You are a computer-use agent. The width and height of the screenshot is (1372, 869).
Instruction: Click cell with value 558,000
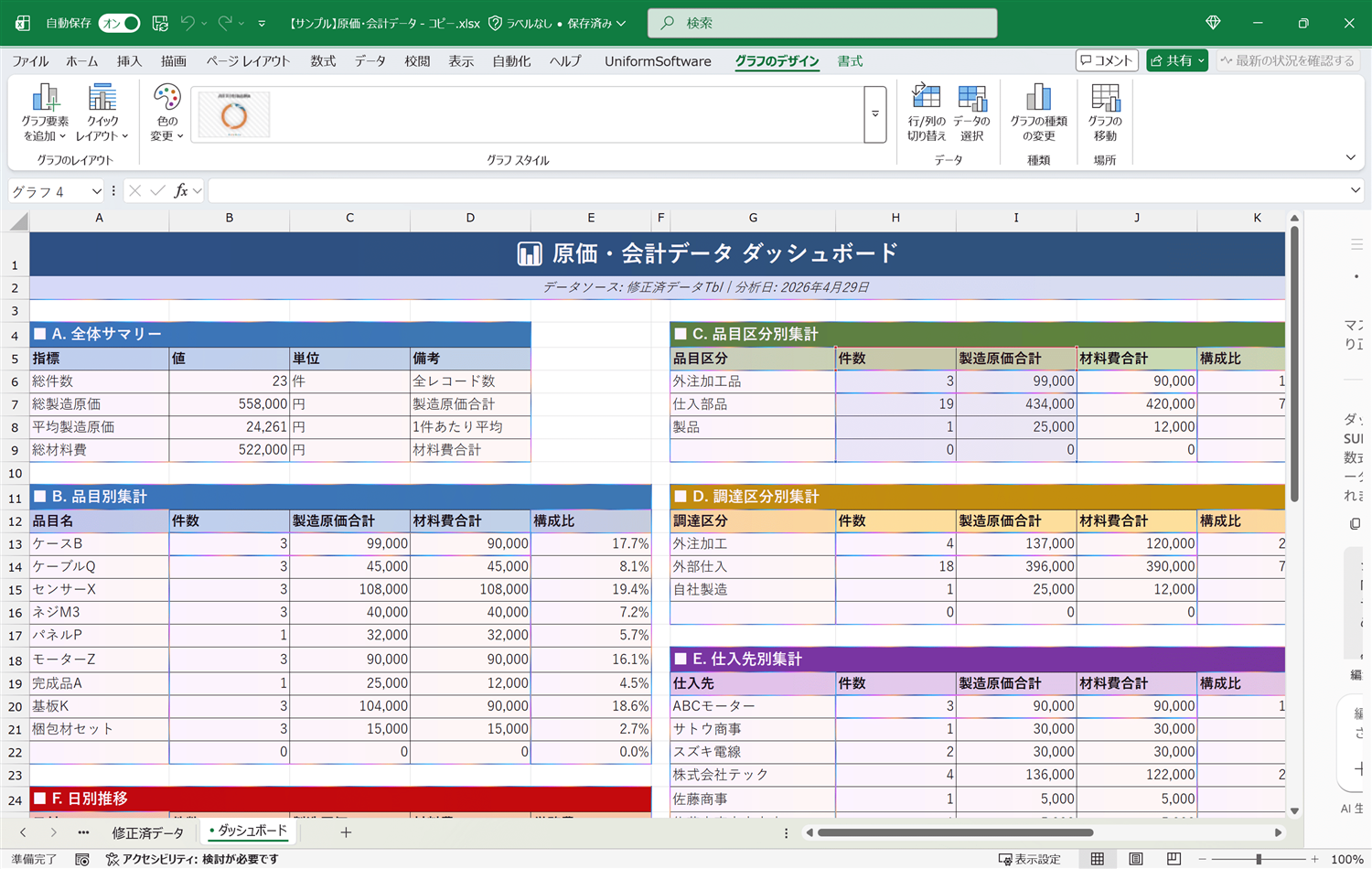tap(229, 403)
